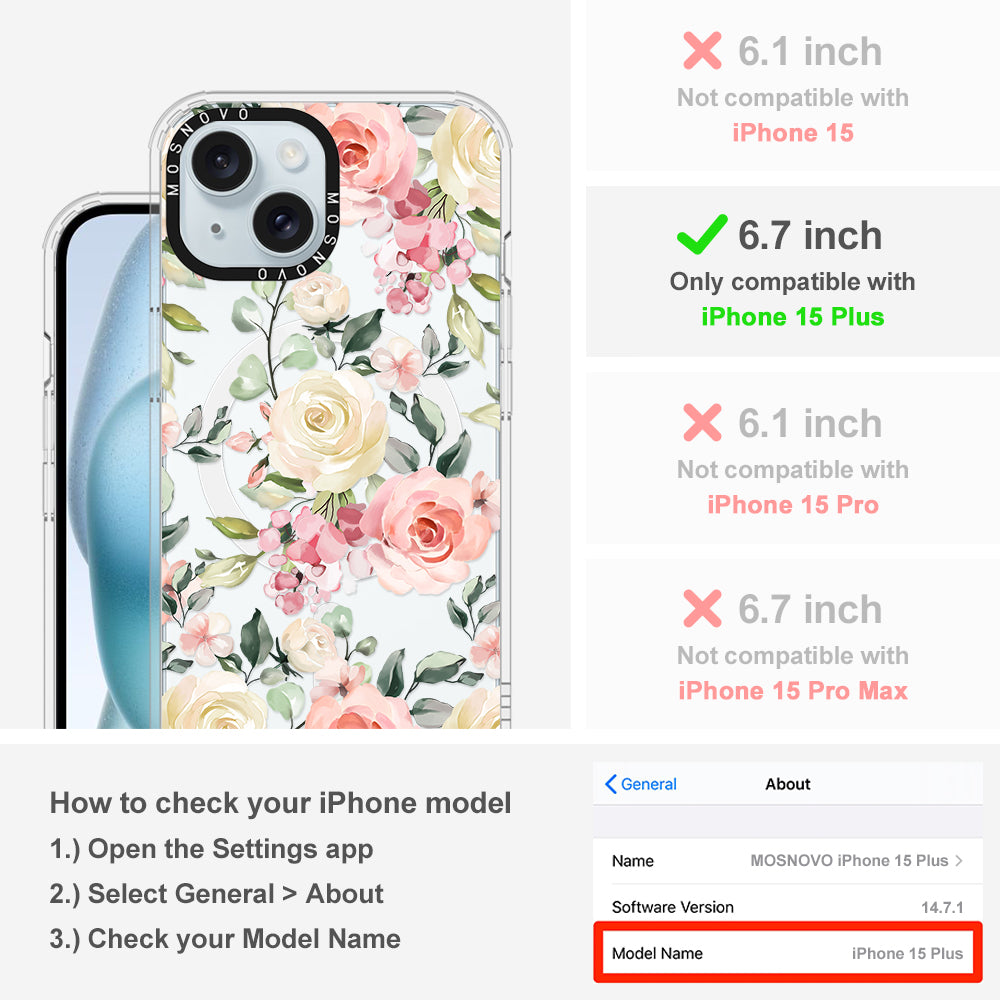Viewport: 1000px width, 1000px height.
Task: Select the iPhone 15 Plus compatible option
Action: click(793, 272)
